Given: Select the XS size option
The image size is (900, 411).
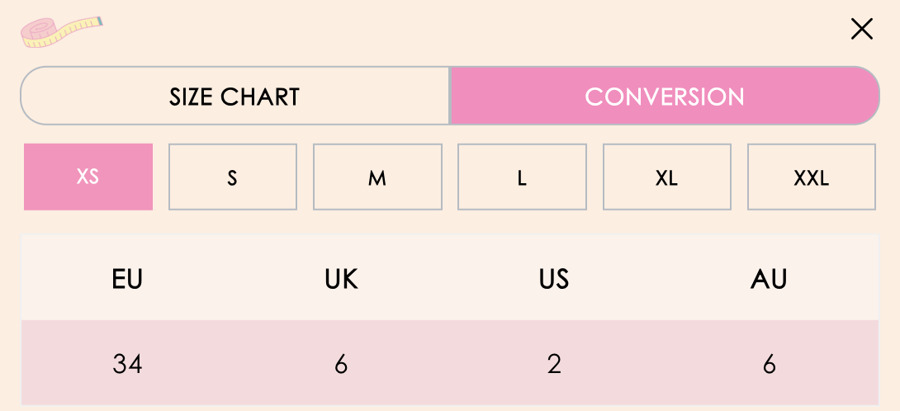Looking at the screenshot, I should pos(88,177).
